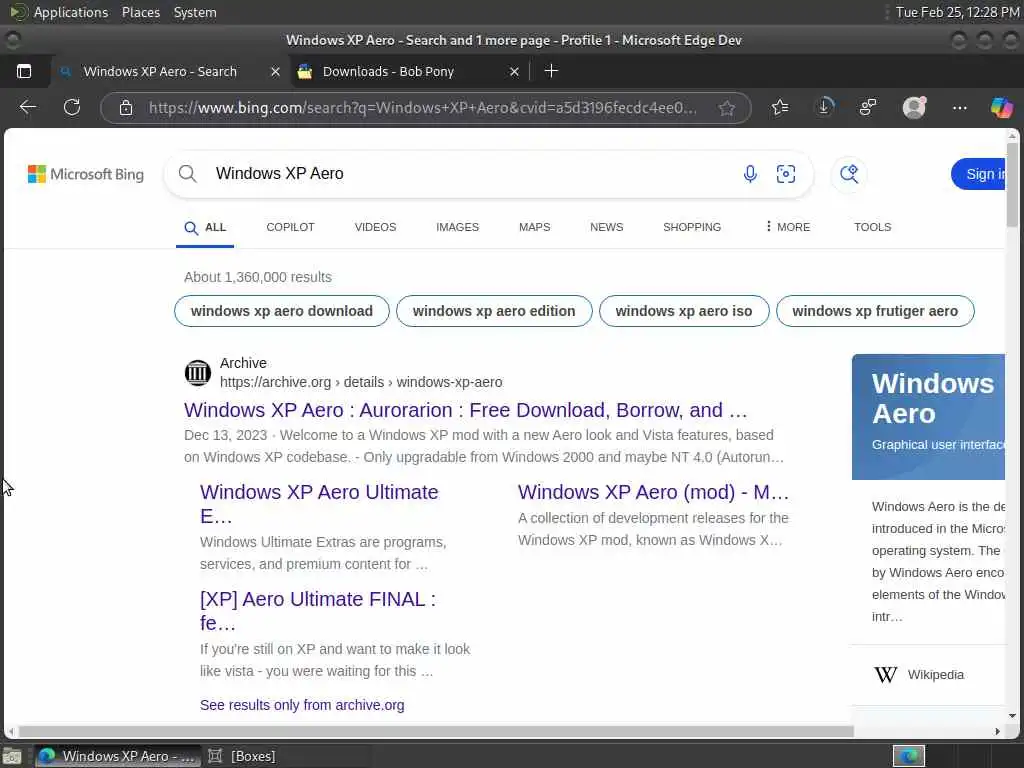Open browser essentials icon
1024x768 pixels.
click(x=868, y=107)
